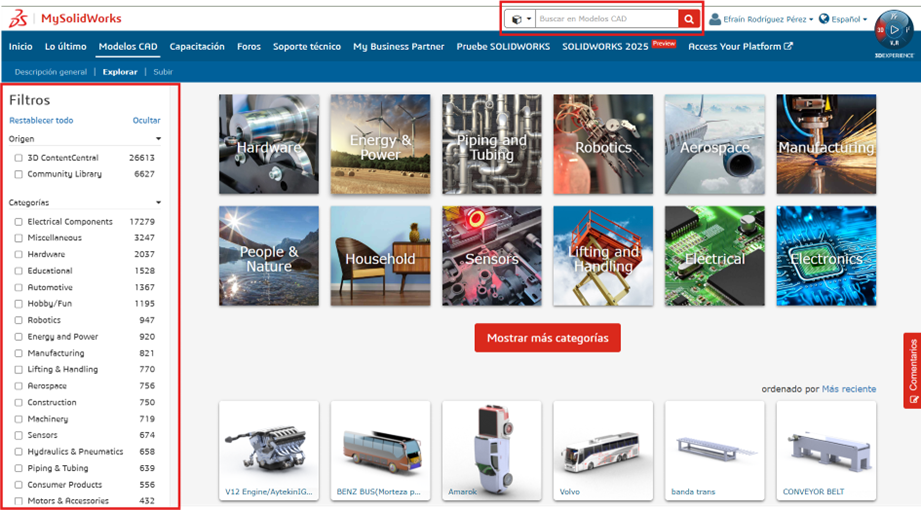Open the Español language dropdown

843,19
